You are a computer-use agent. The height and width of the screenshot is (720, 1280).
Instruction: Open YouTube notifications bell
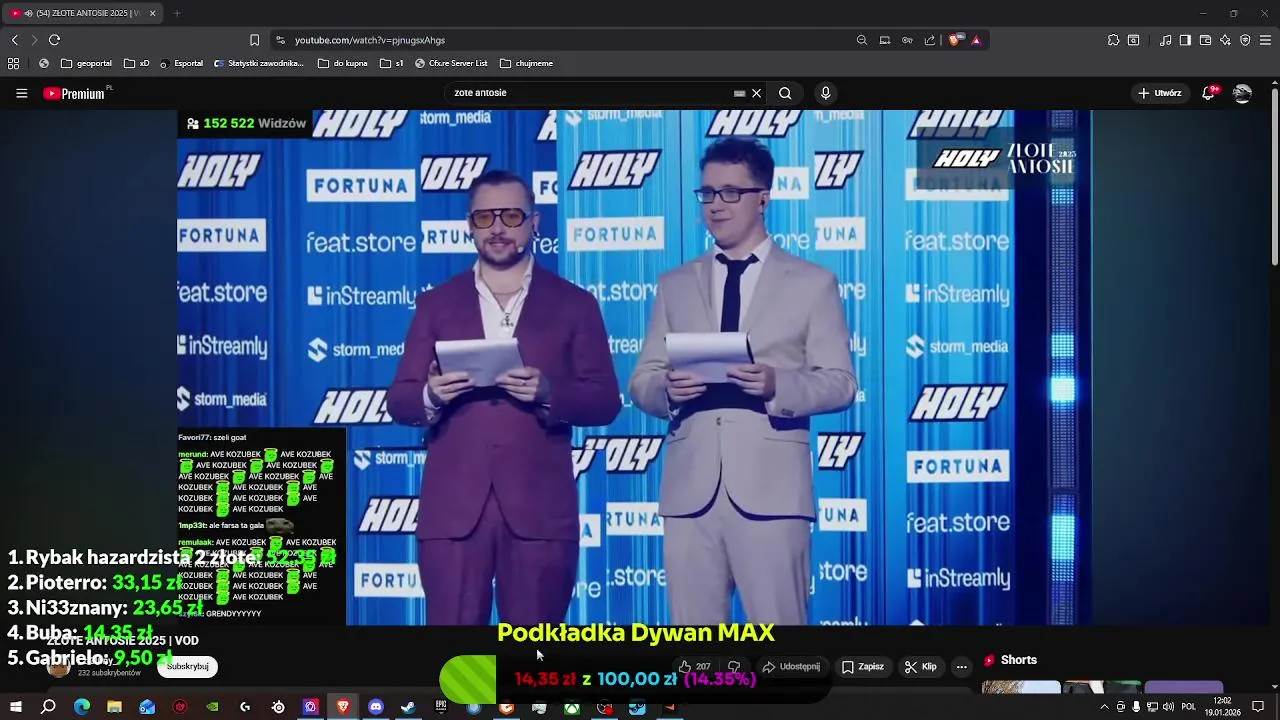pos(1209,93)
